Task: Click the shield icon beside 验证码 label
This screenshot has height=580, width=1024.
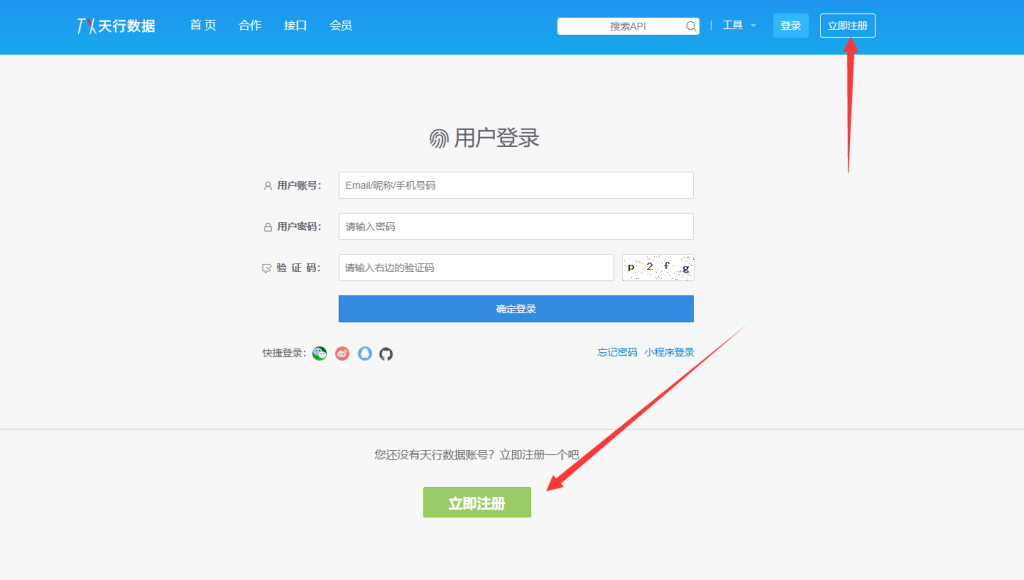Action: click(x=266, y=267)
